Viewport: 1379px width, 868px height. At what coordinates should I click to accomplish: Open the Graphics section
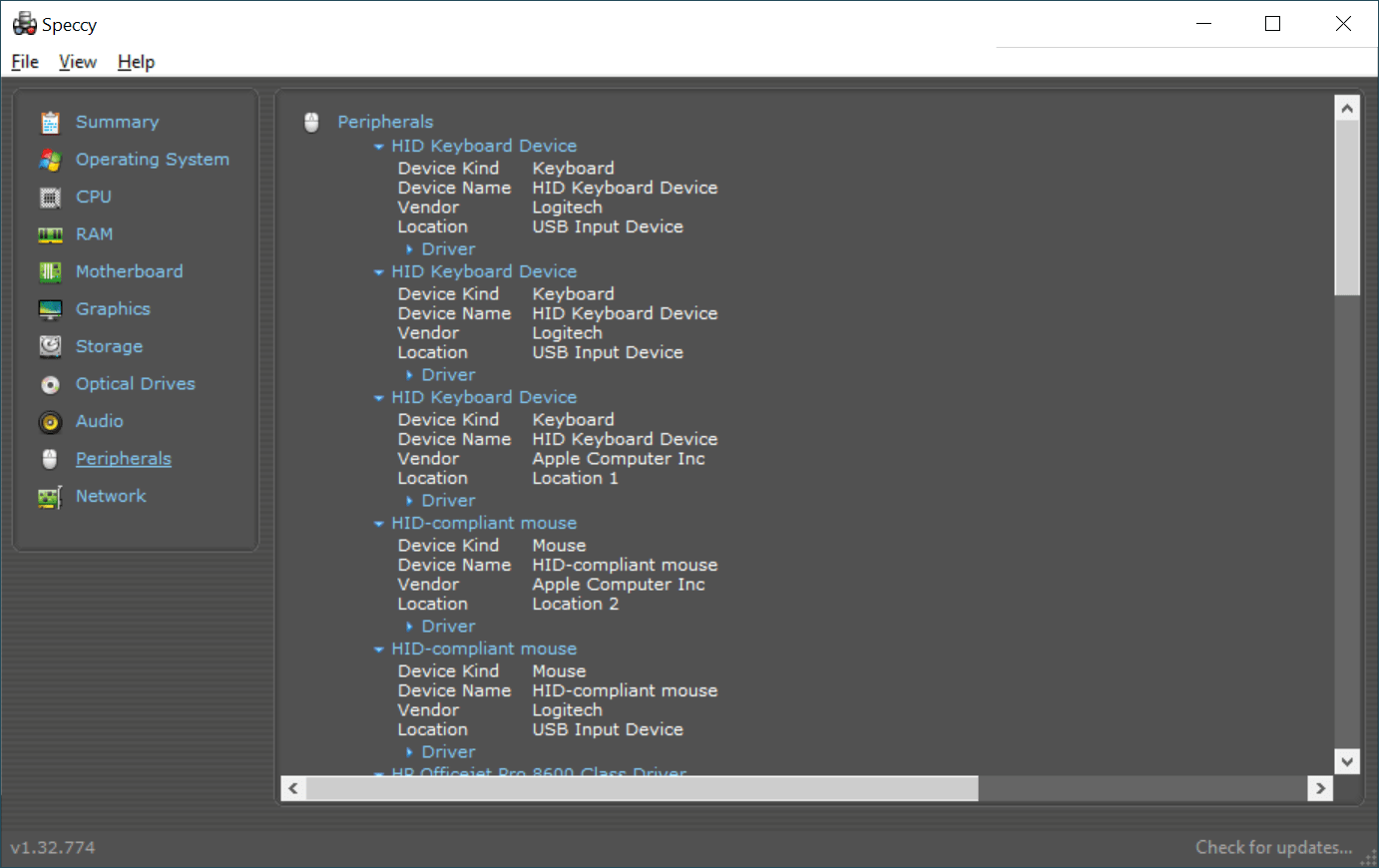pos(113,308)
